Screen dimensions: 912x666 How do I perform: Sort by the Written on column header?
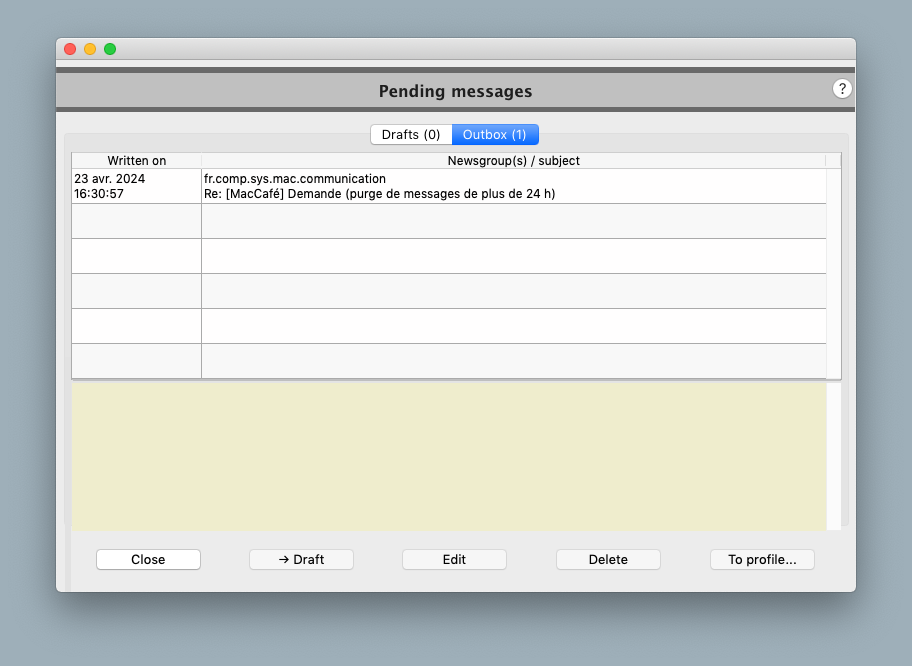137,160
